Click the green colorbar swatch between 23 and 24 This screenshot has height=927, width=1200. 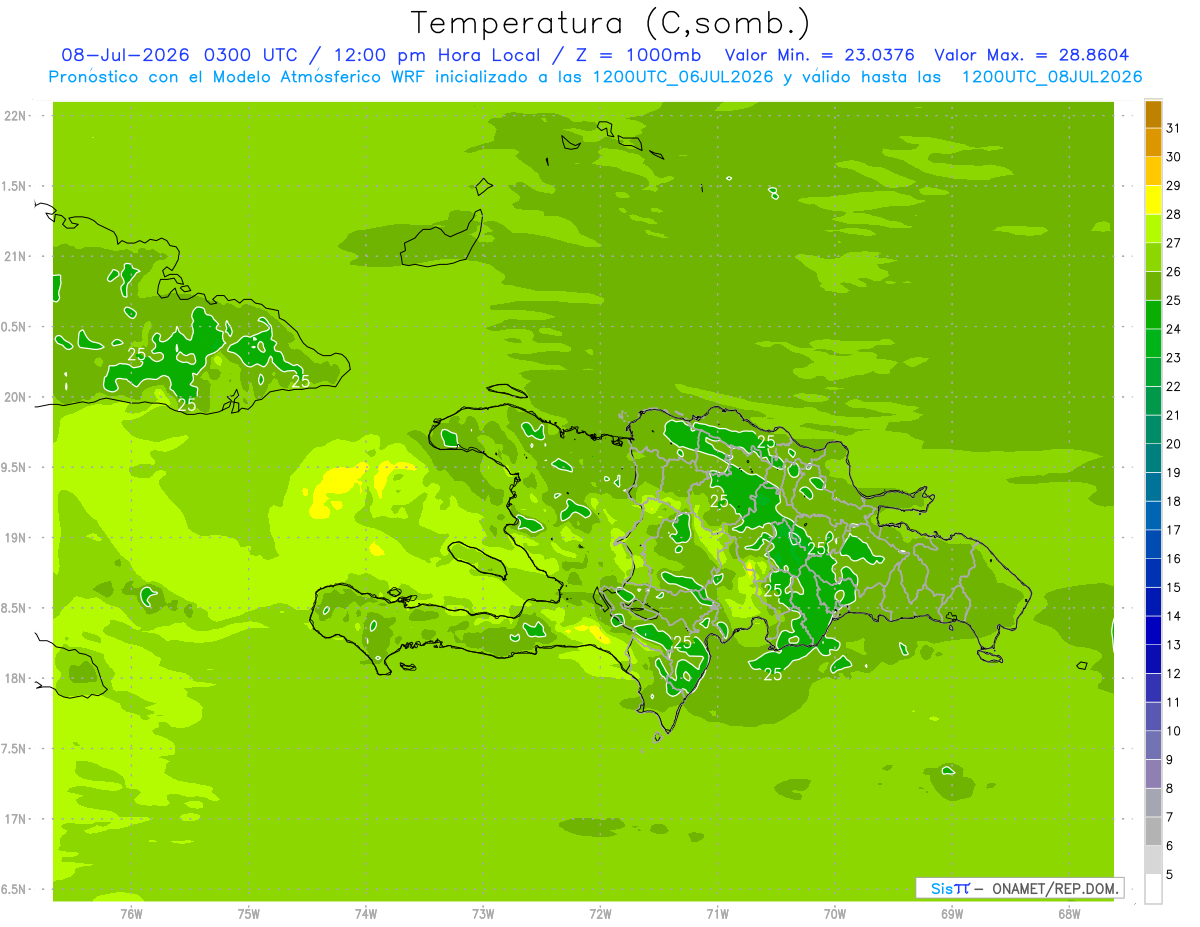[1153, 344]
